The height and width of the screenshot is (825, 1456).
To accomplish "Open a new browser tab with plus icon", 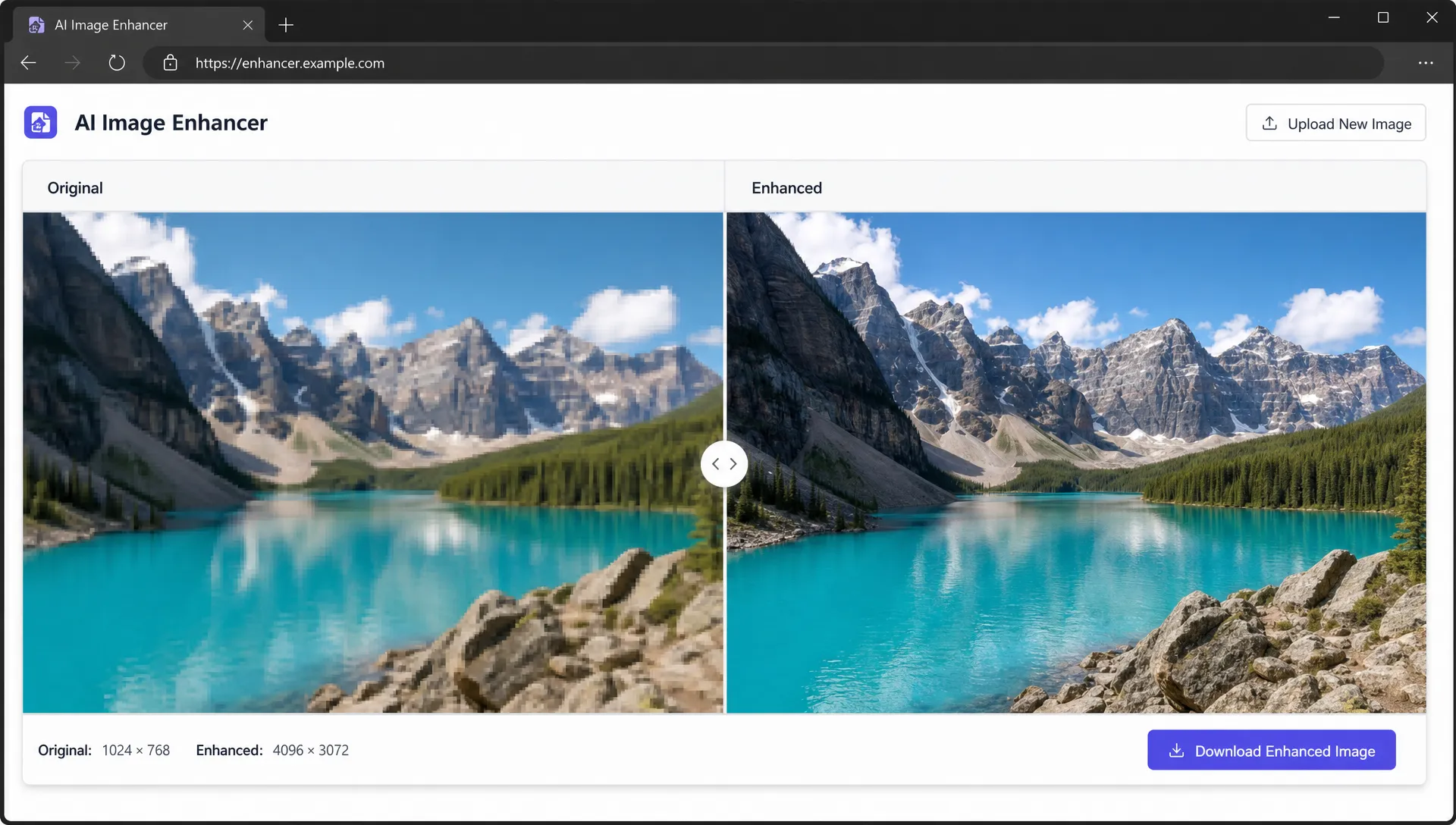I will (x=286, y=25).
